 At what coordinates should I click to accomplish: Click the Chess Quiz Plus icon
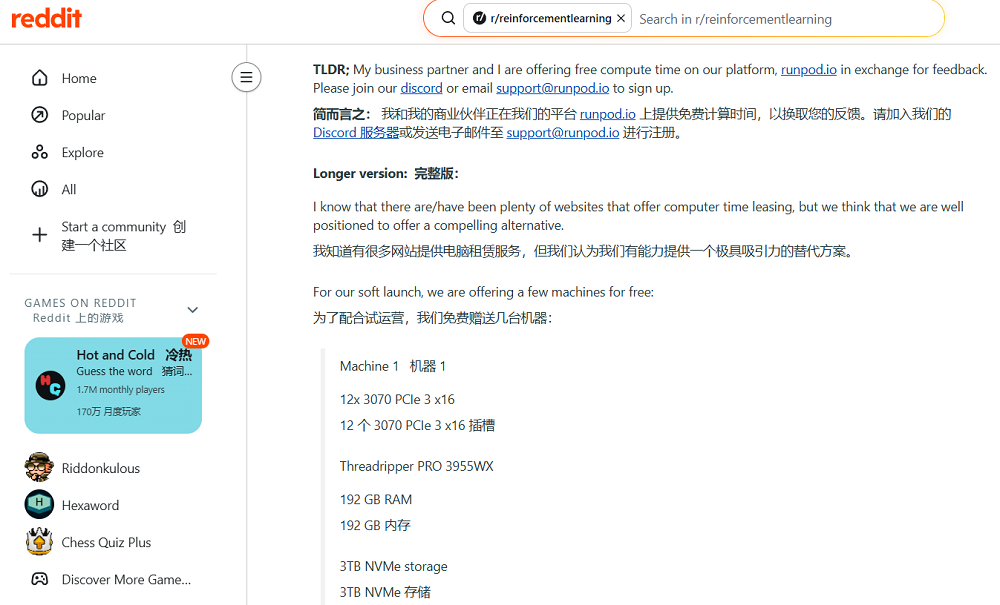38,542
